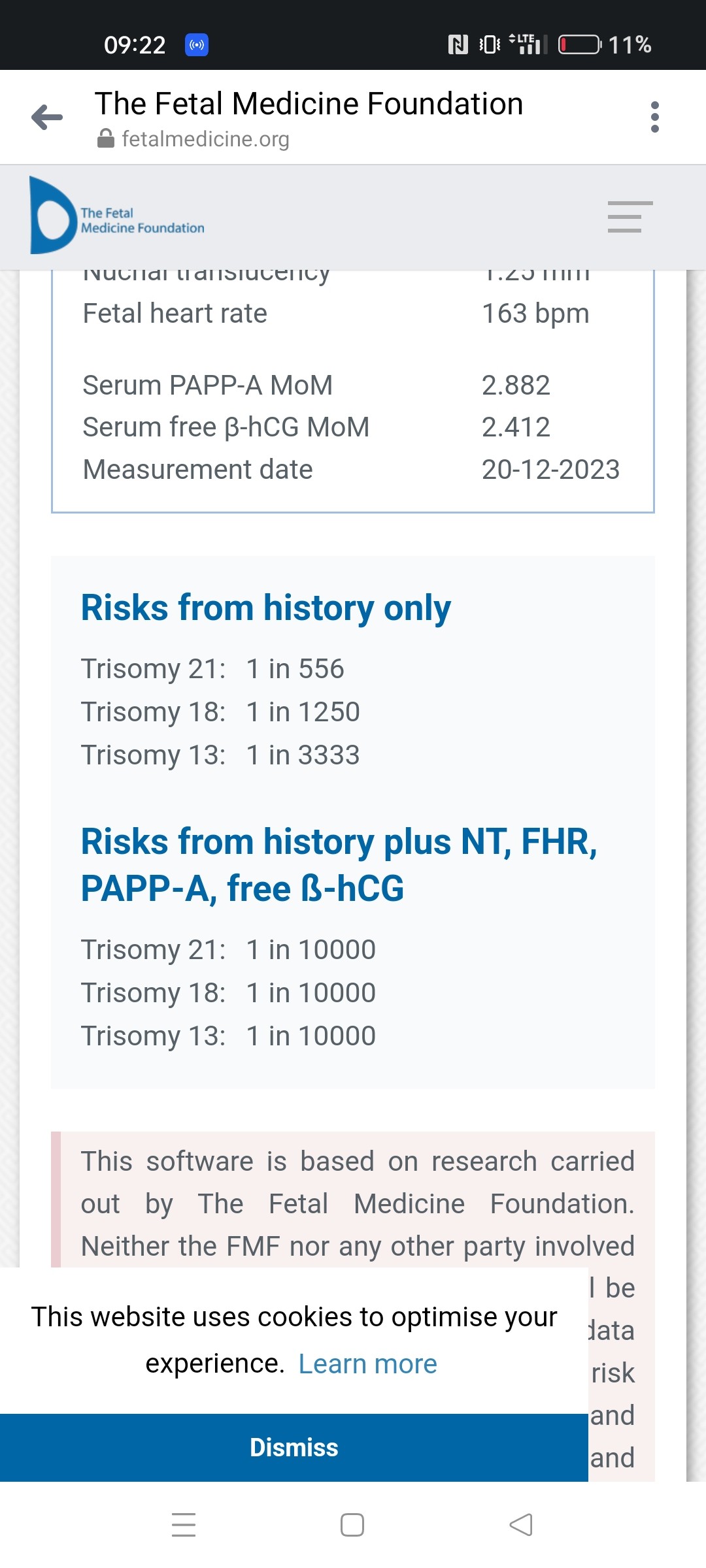Image resolution: width=706 pixels, height=1568 pixels.
Task: Tap the Measurement date value 20-12-2023
Action: [550, 470]
